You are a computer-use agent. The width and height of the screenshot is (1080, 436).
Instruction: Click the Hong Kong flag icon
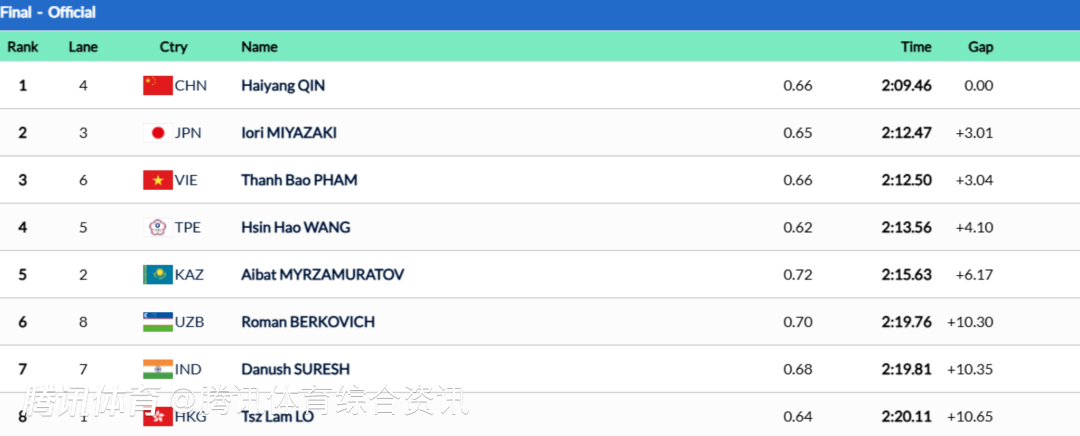point(158,416)
